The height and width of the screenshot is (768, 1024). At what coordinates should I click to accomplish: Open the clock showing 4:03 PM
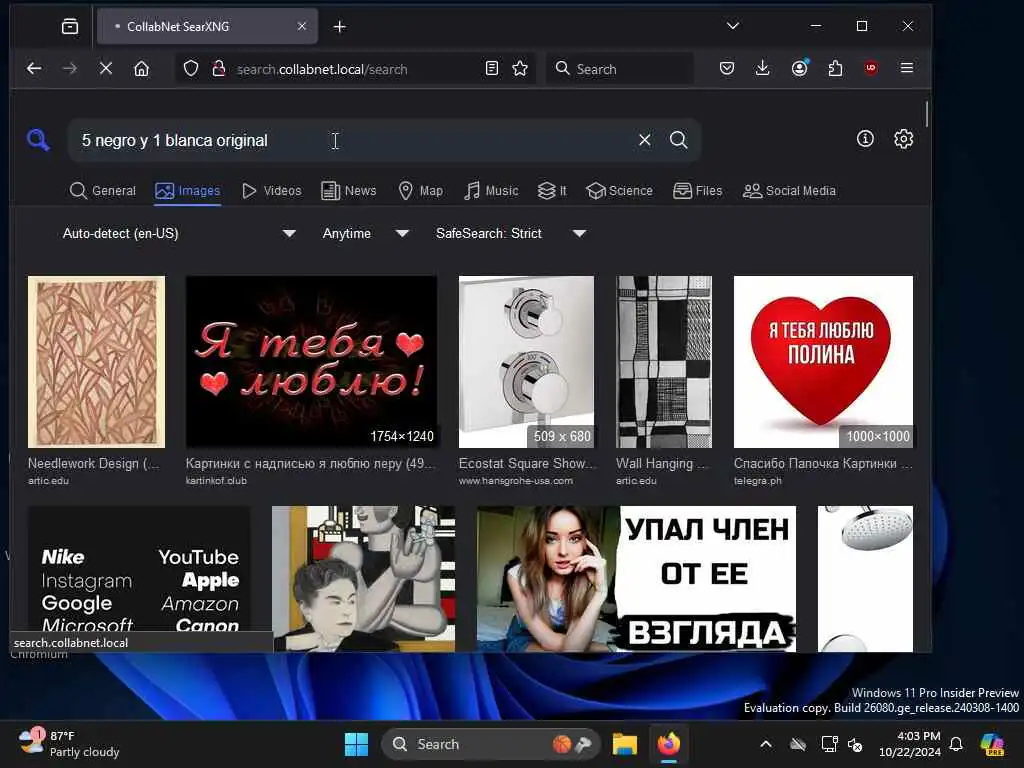click(x=910, y=744)
